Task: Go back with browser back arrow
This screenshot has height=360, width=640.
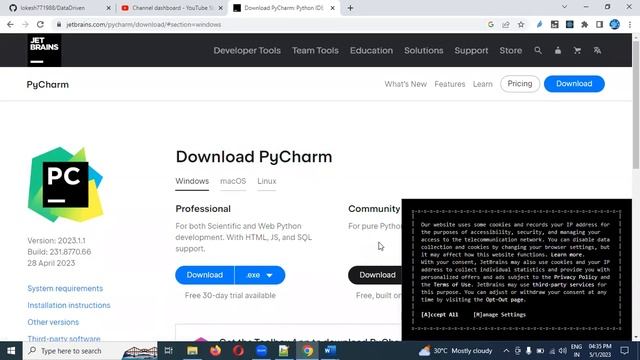Action: [x=10, y=24]
